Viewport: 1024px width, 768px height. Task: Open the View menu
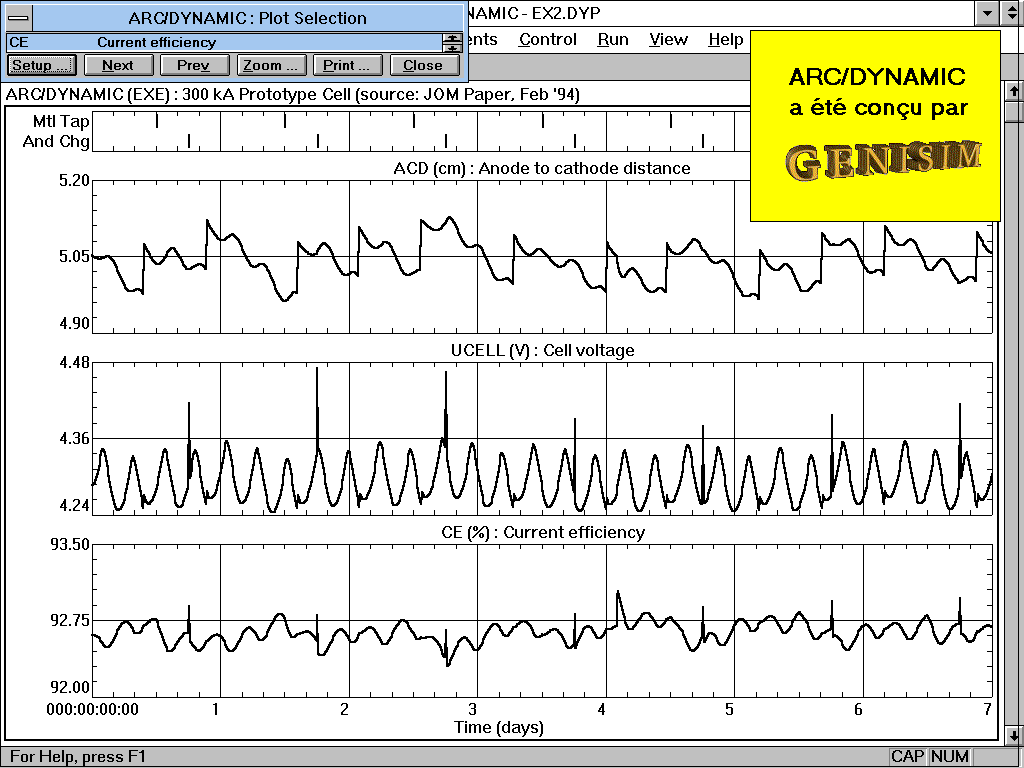[668, 40]
